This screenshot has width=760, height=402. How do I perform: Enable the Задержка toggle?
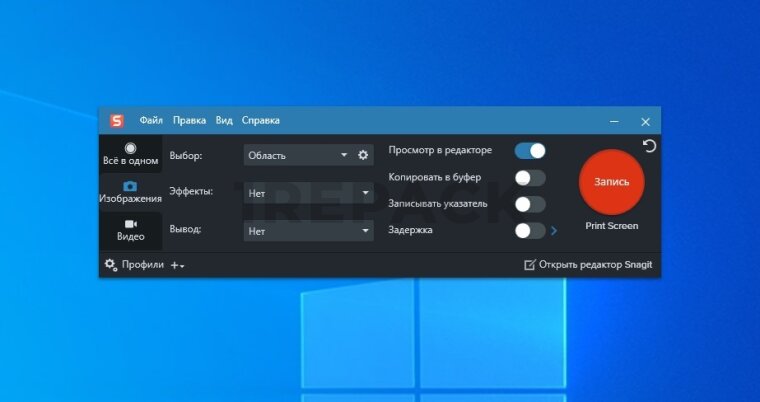pos(530,231)
